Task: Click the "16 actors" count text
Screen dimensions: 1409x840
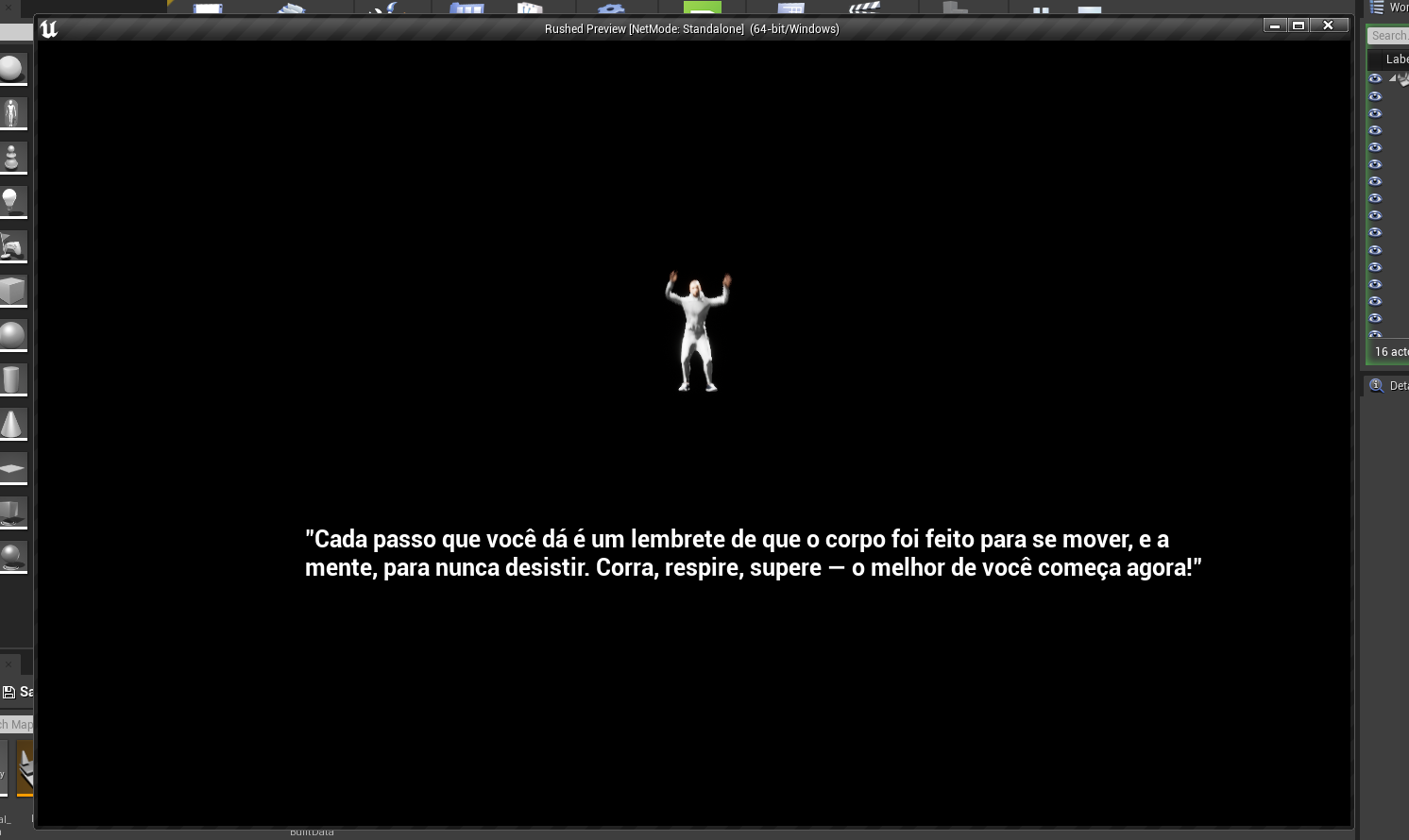Action: (x=1392, y=352)
